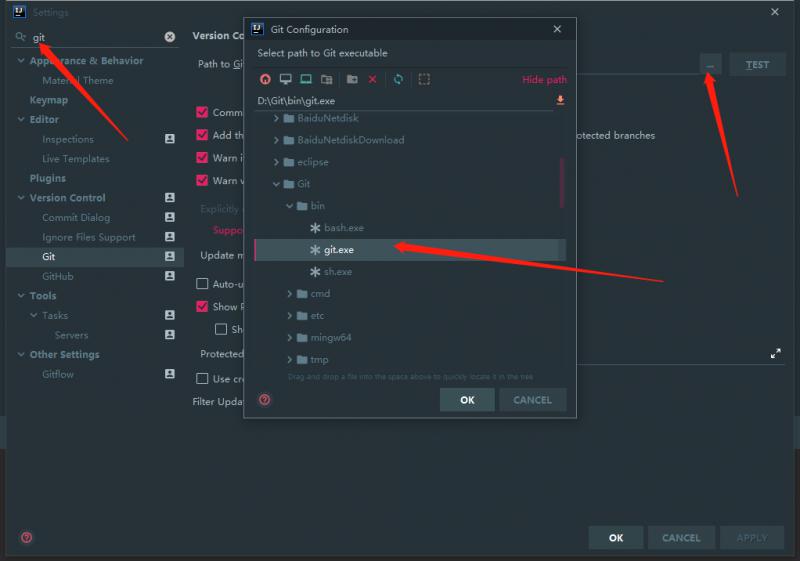The image size is (800, 561).
Task: Enable the 'Use cre...' checkbox
Action: pos(202,378)
